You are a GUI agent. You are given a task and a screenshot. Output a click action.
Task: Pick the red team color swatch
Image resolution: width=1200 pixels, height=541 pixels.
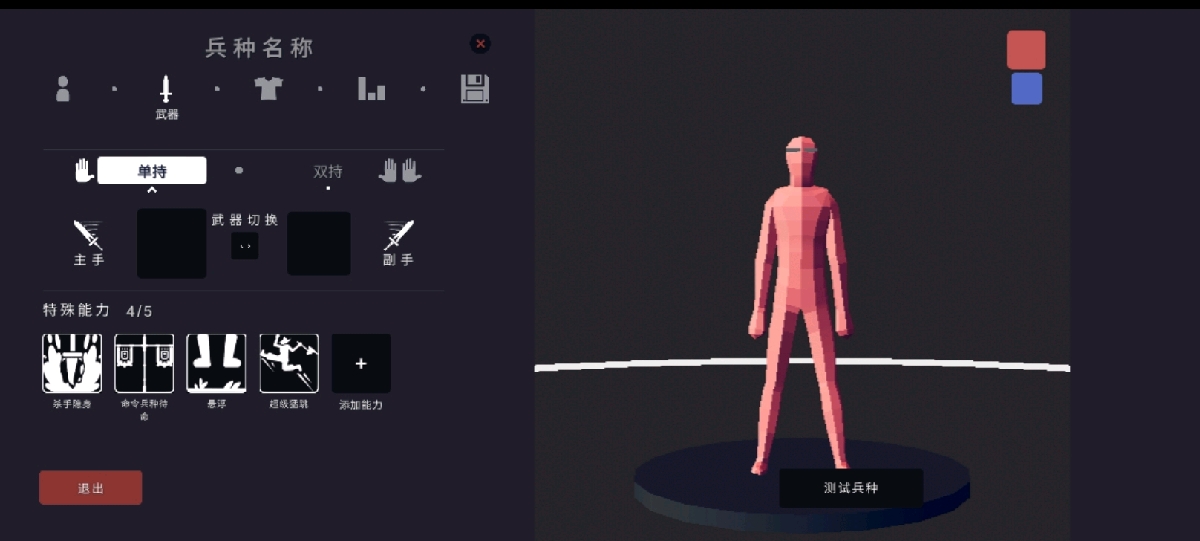[1026, 50]
